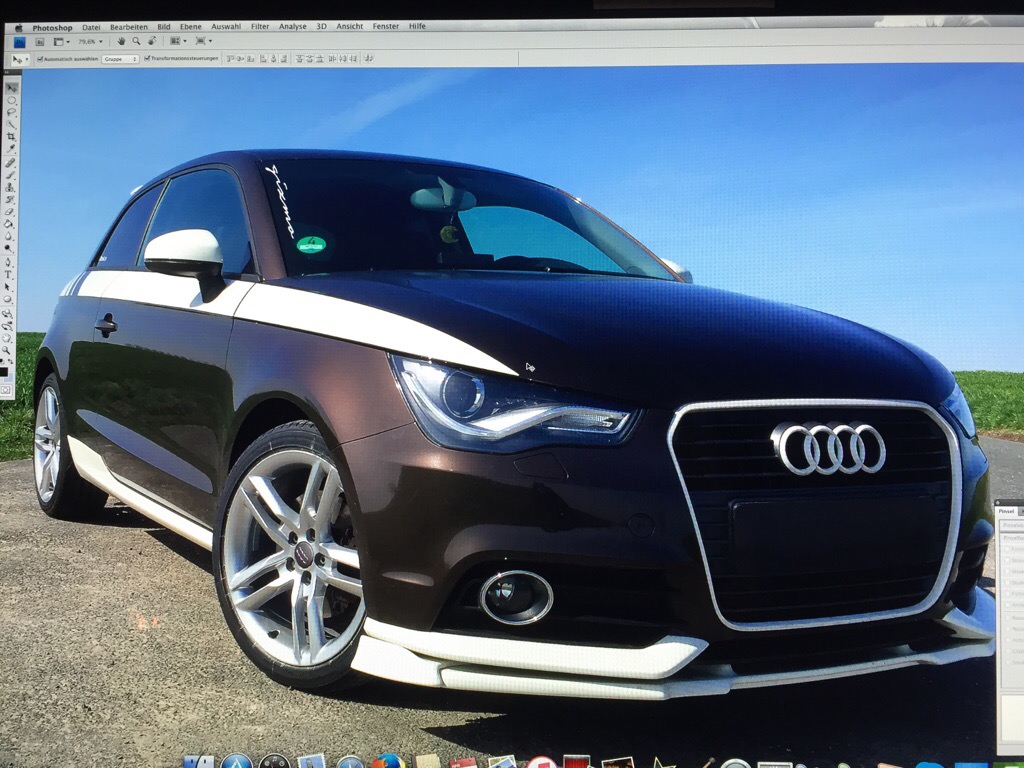Align top edges of layers

pyautogui.click(x=229, y=59)
